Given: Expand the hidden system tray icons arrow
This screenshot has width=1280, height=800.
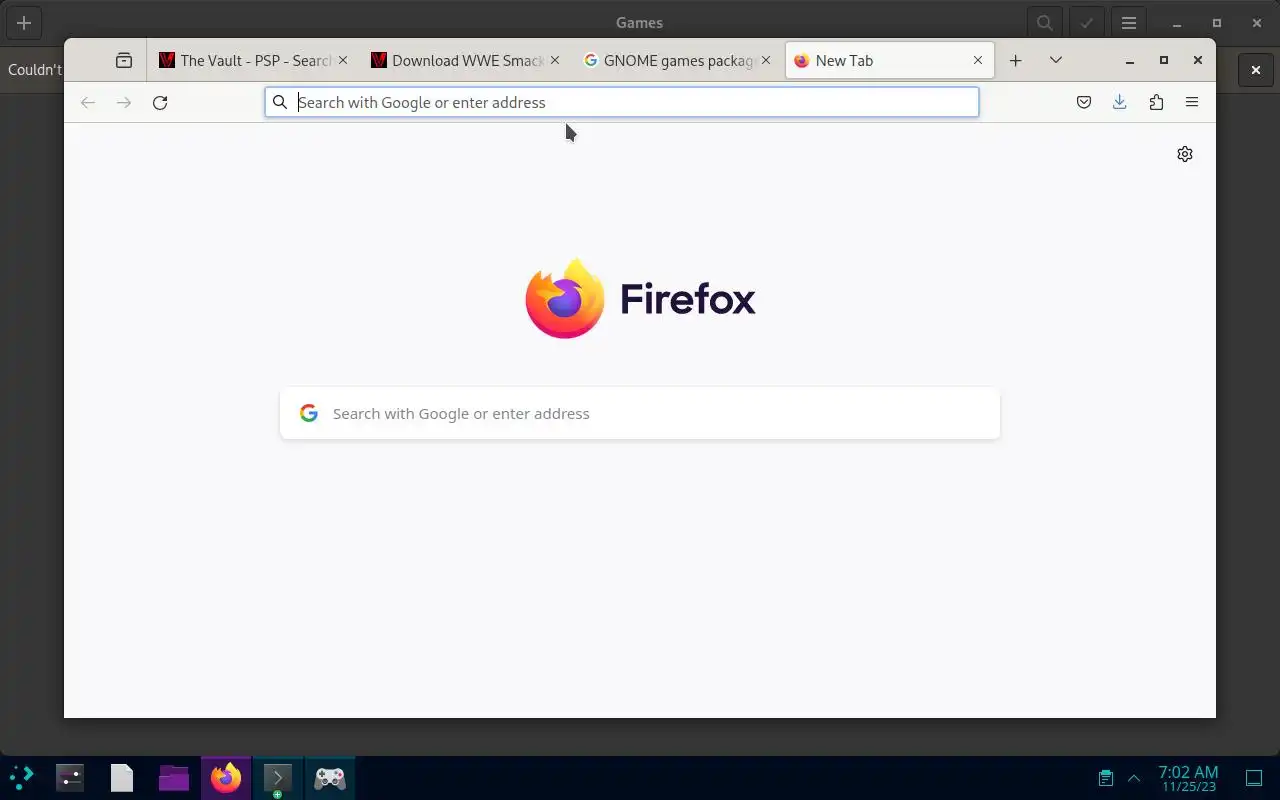Looking at the screenshot, I should tap(1134, 777).
